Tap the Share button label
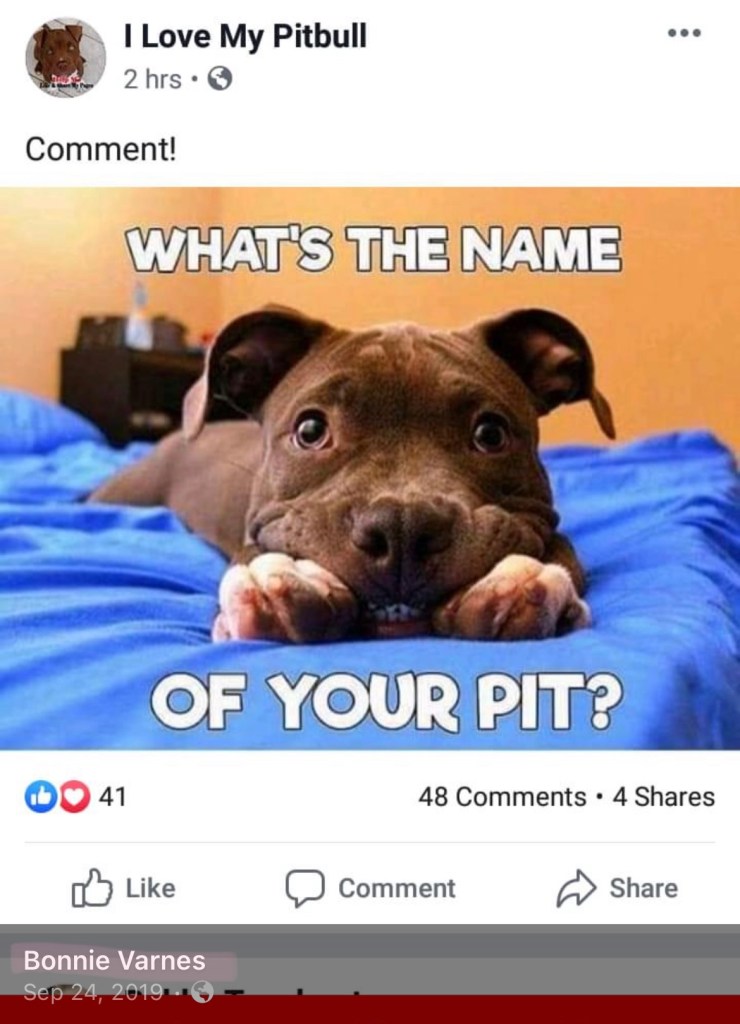This screenshot has height=1024, width=740. point(643,888)
